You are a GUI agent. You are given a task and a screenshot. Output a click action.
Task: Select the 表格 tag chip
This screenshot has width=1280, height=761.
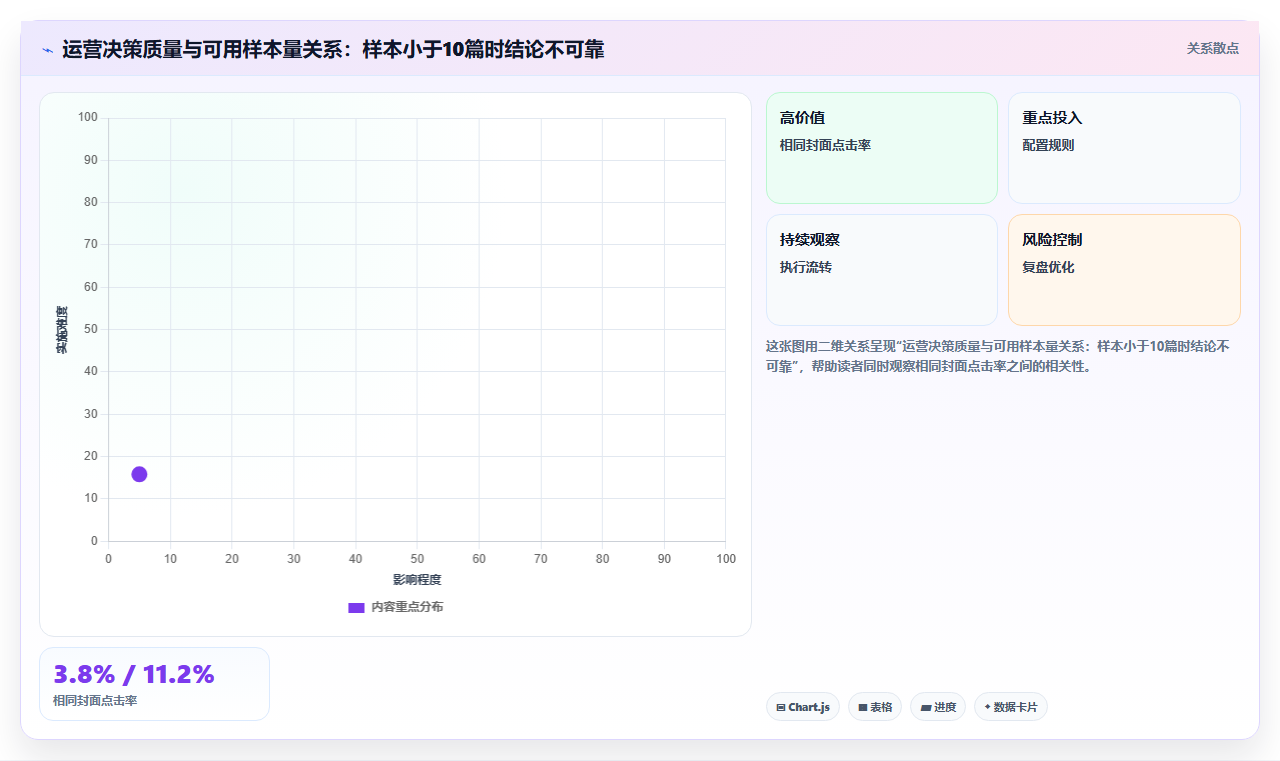point(875,707)
